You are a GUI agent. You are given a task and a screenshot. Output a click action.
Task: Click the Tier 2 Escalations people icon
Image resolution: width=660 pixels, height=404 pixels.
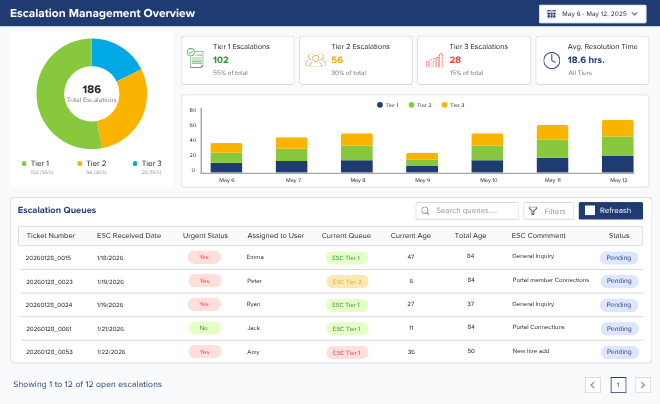point(315,60)
